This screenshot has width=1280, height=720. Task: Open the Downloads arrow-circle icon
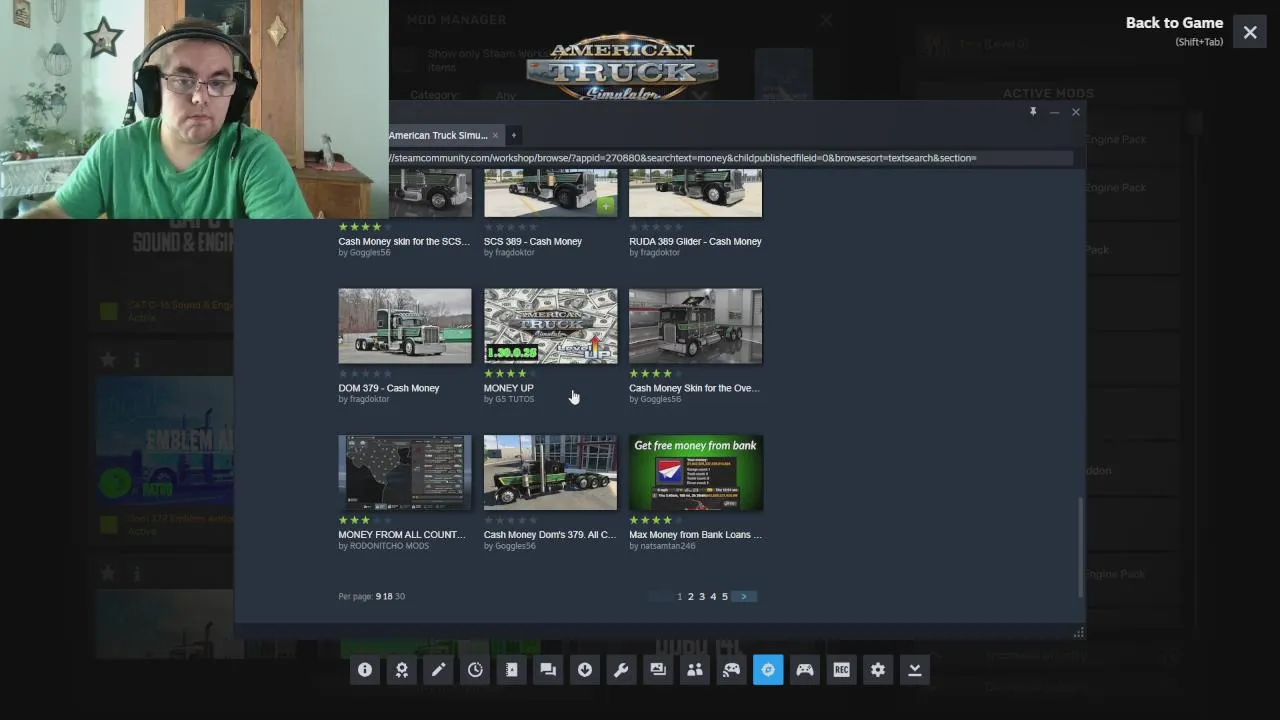585,670
